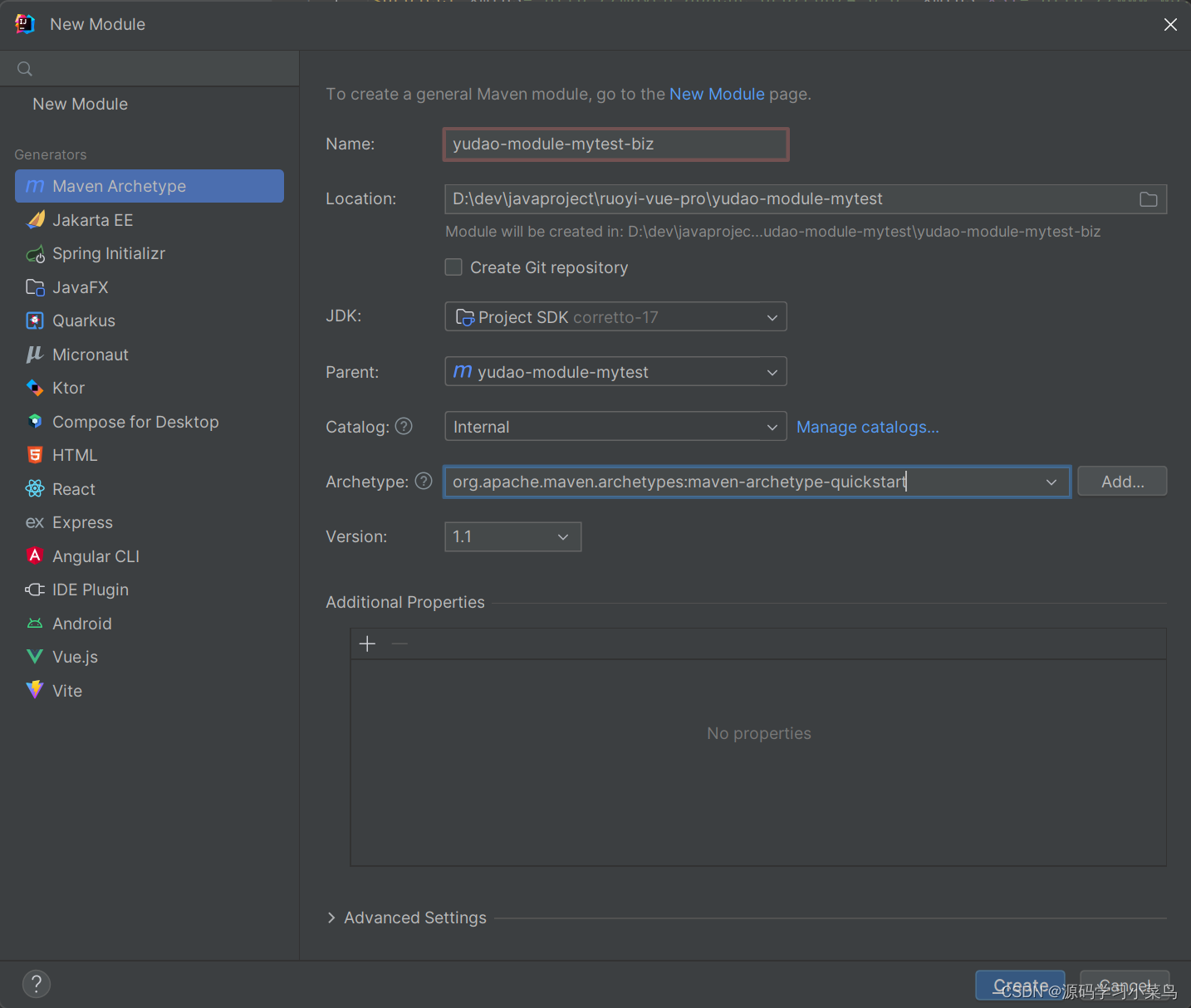
Task: Add a property with plus icon
Action: point(368,643)
